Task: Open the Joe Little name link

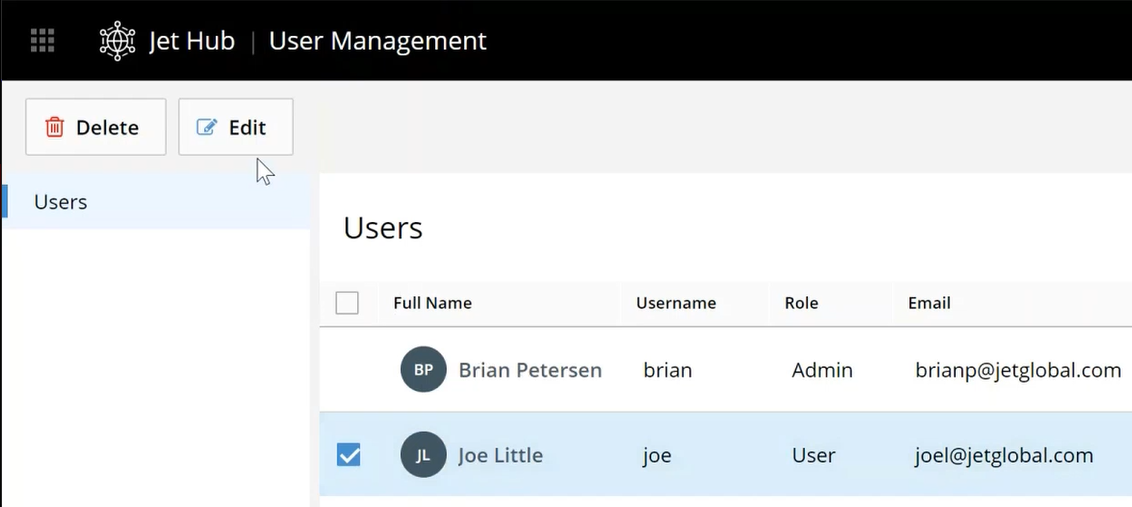Action: [x=500, y=455]
